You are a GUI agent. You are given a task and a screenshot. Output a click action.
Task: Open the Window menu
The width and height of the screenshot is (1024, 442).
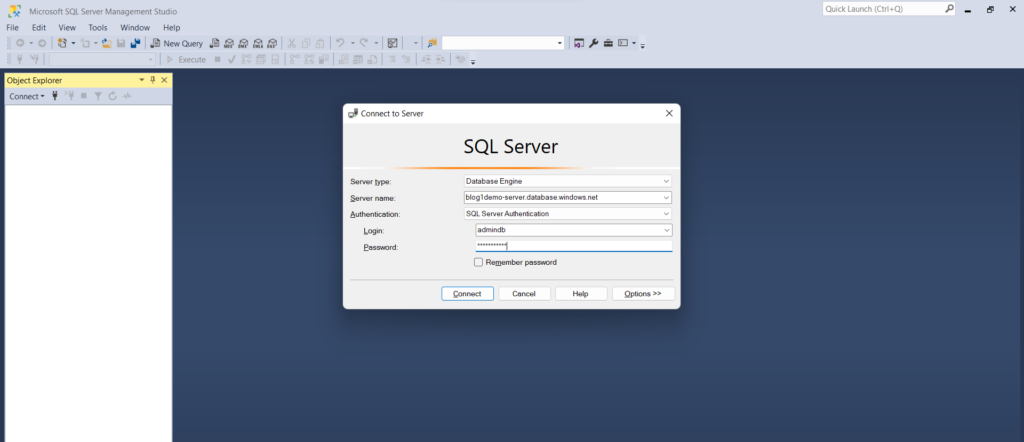135,27
